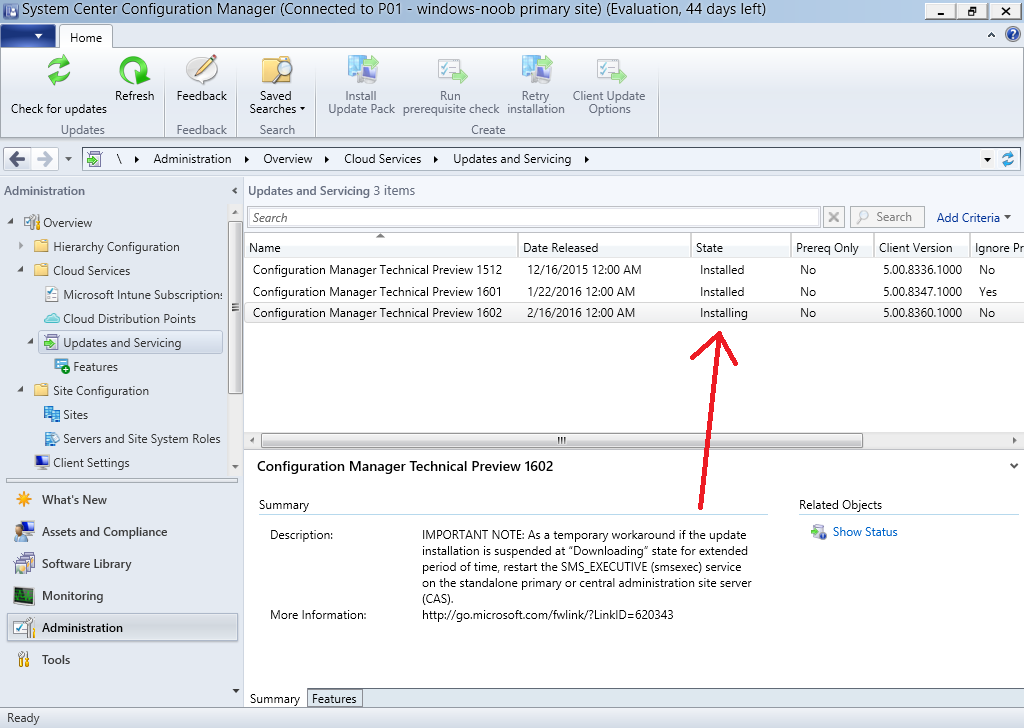
Task: Switch to the Features details tab
Action: click(x=334, y=699)
